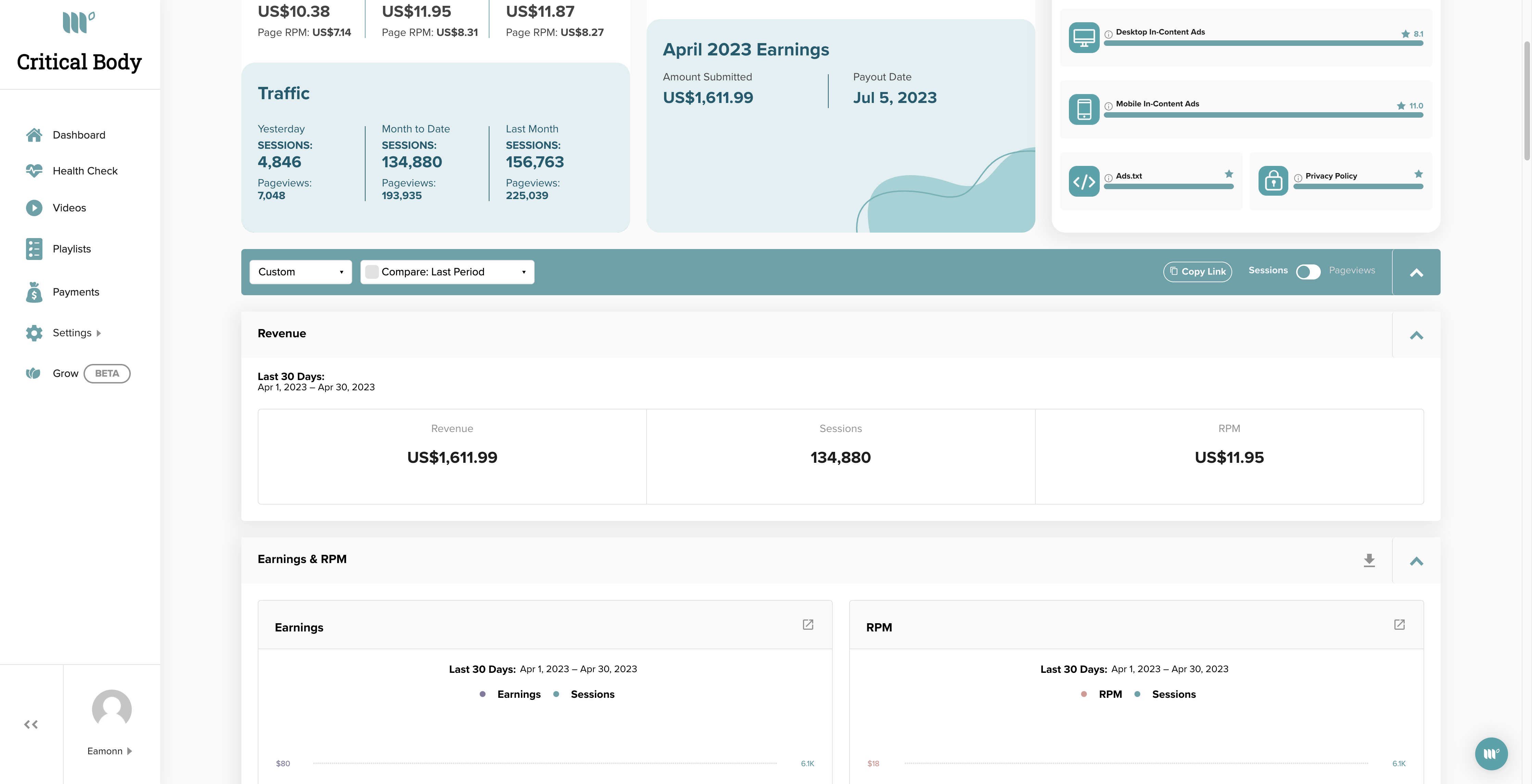Click the Sessions 134,880 summary cell
The image size is (1532, 784).
click(x=840, y=457)
